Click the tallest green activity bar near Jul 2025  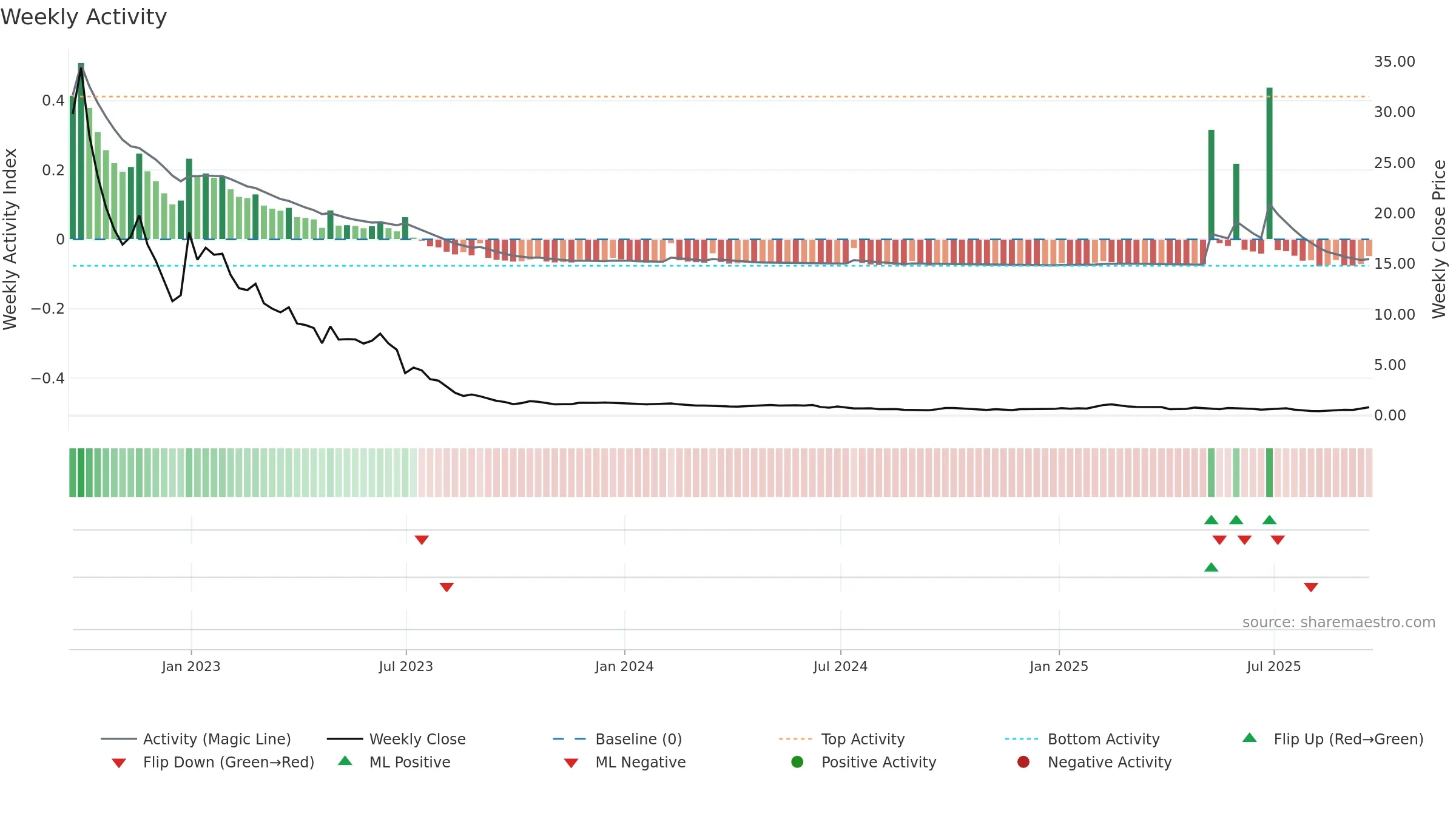[1269, 163]
